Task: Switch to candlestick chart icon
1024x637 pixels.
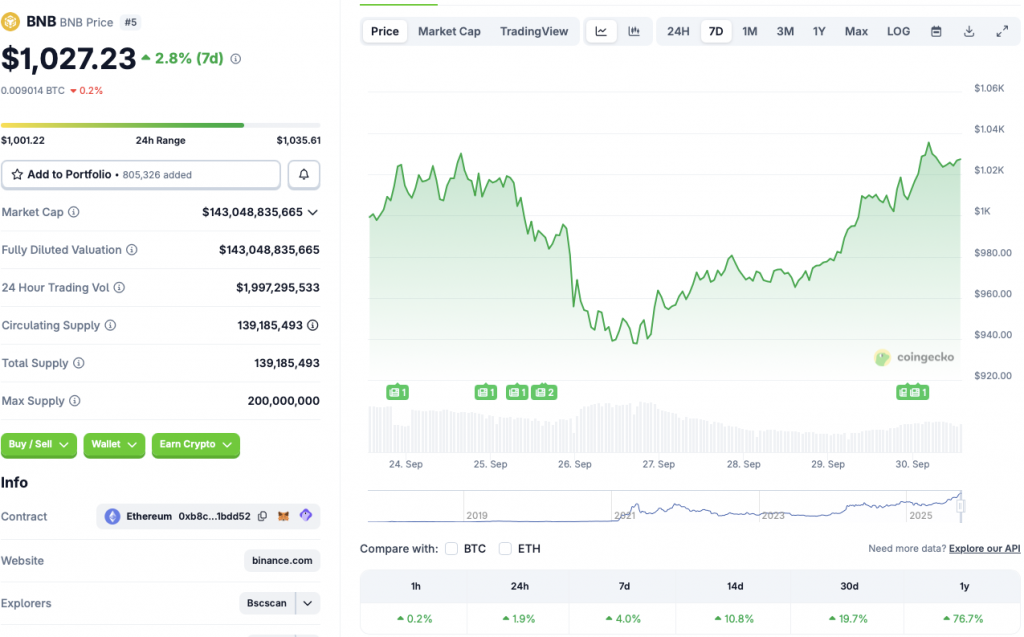Action: tap(633, 31)
